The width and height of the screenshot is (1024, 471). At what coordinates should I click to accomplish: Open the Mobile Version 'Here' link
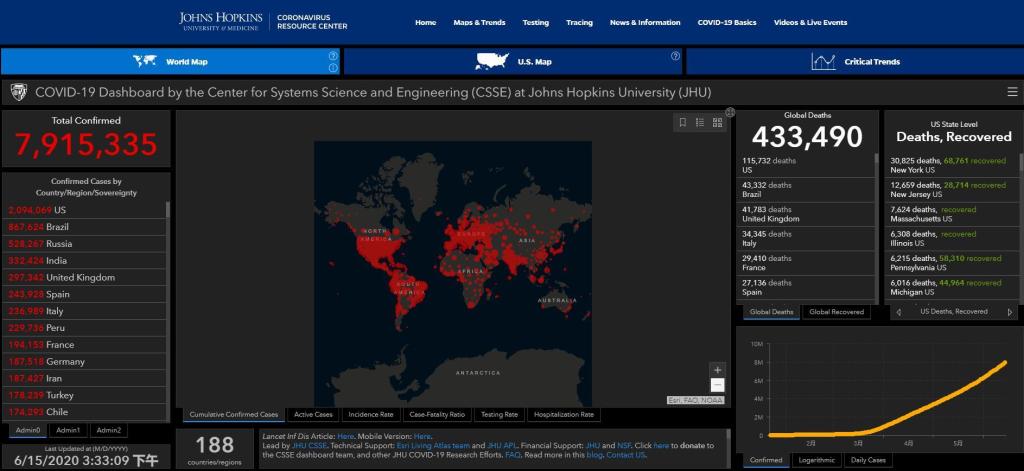point(422,436)
